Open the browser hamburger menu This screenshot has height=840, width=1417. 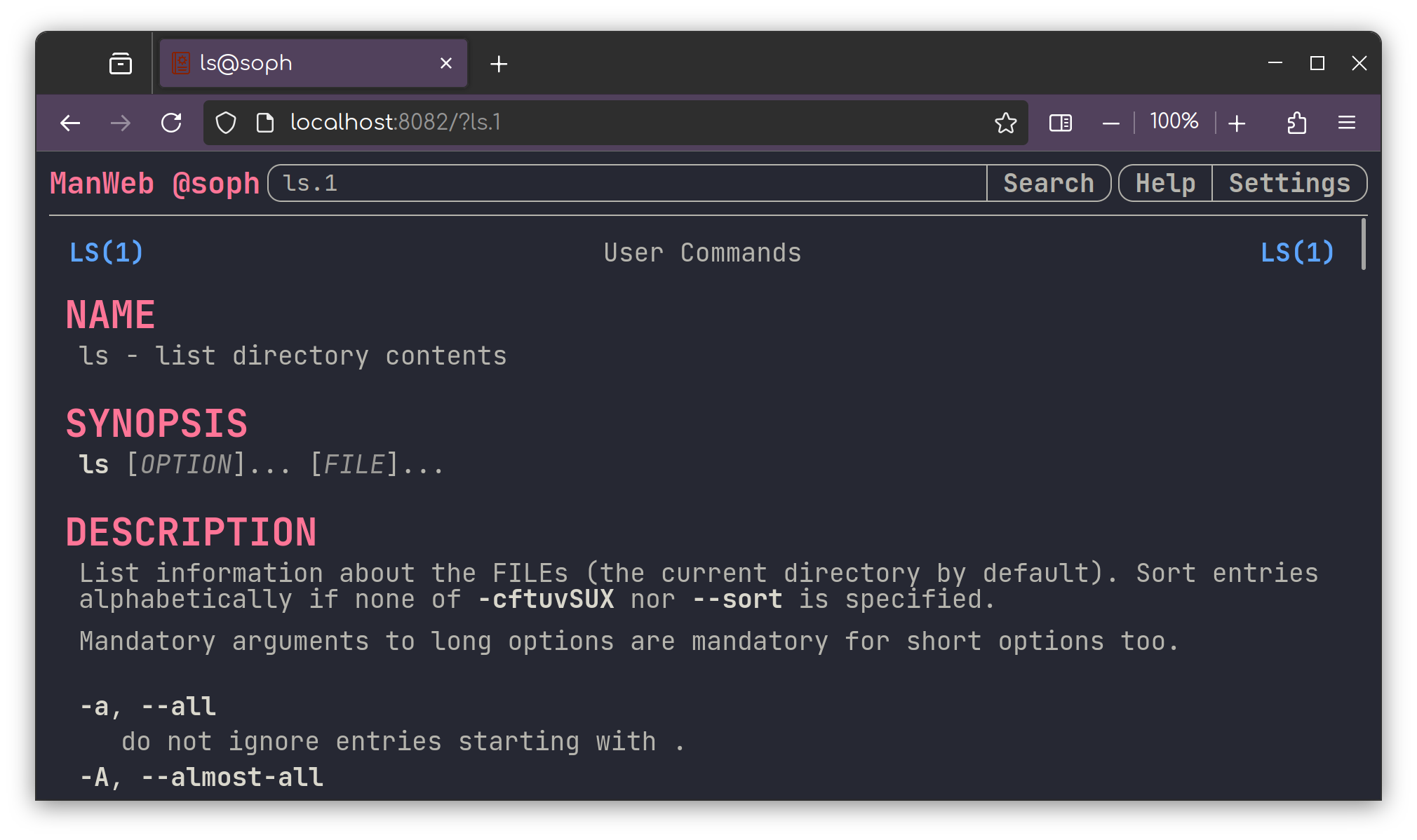click(x=1346, y=123)
